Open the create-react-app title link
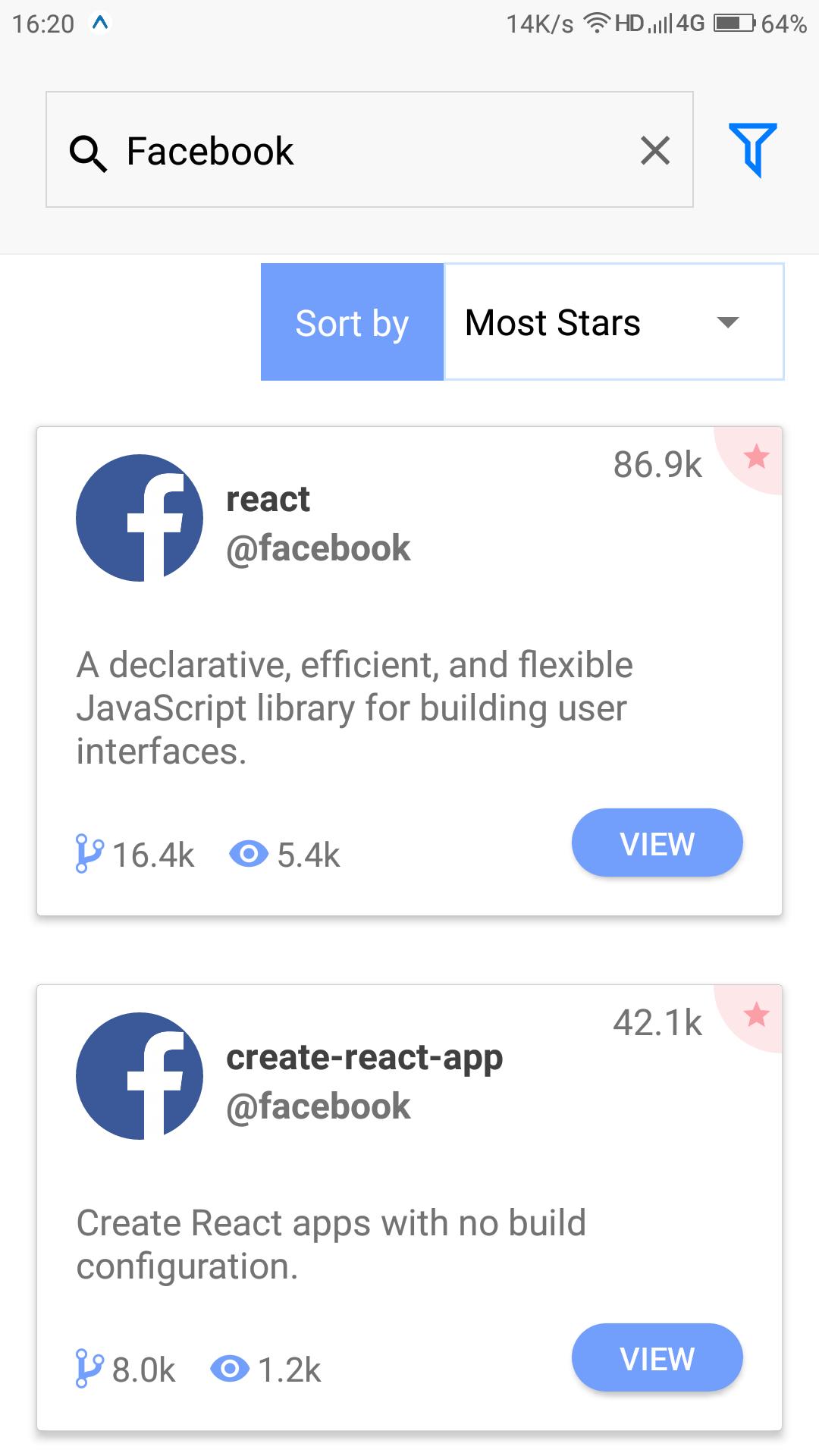The image size is (819, 1456). pyautogui.click(x=364, y=1057)
